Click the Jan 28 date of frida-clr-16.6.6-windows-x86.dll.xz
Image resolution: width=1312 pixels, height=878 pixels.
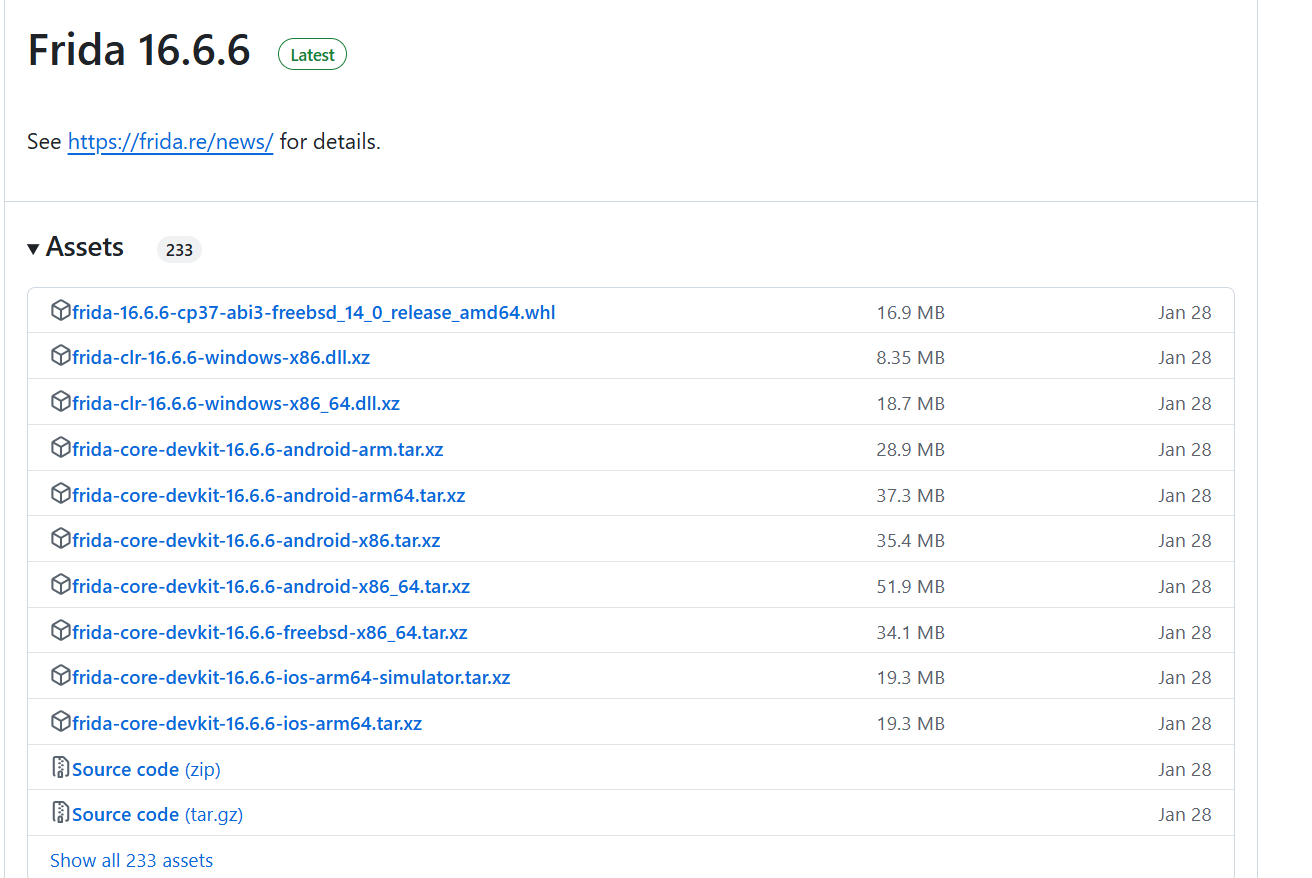(x=1185, y=358)
